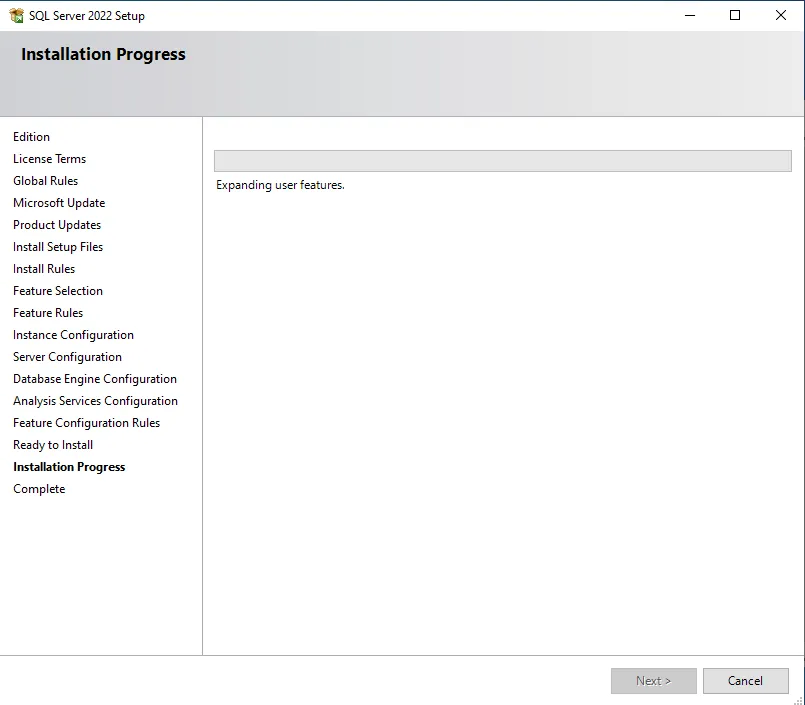Screen dimensions: 805x705
Task: Go to Microsoft Update step
Action: click(59, 203)
